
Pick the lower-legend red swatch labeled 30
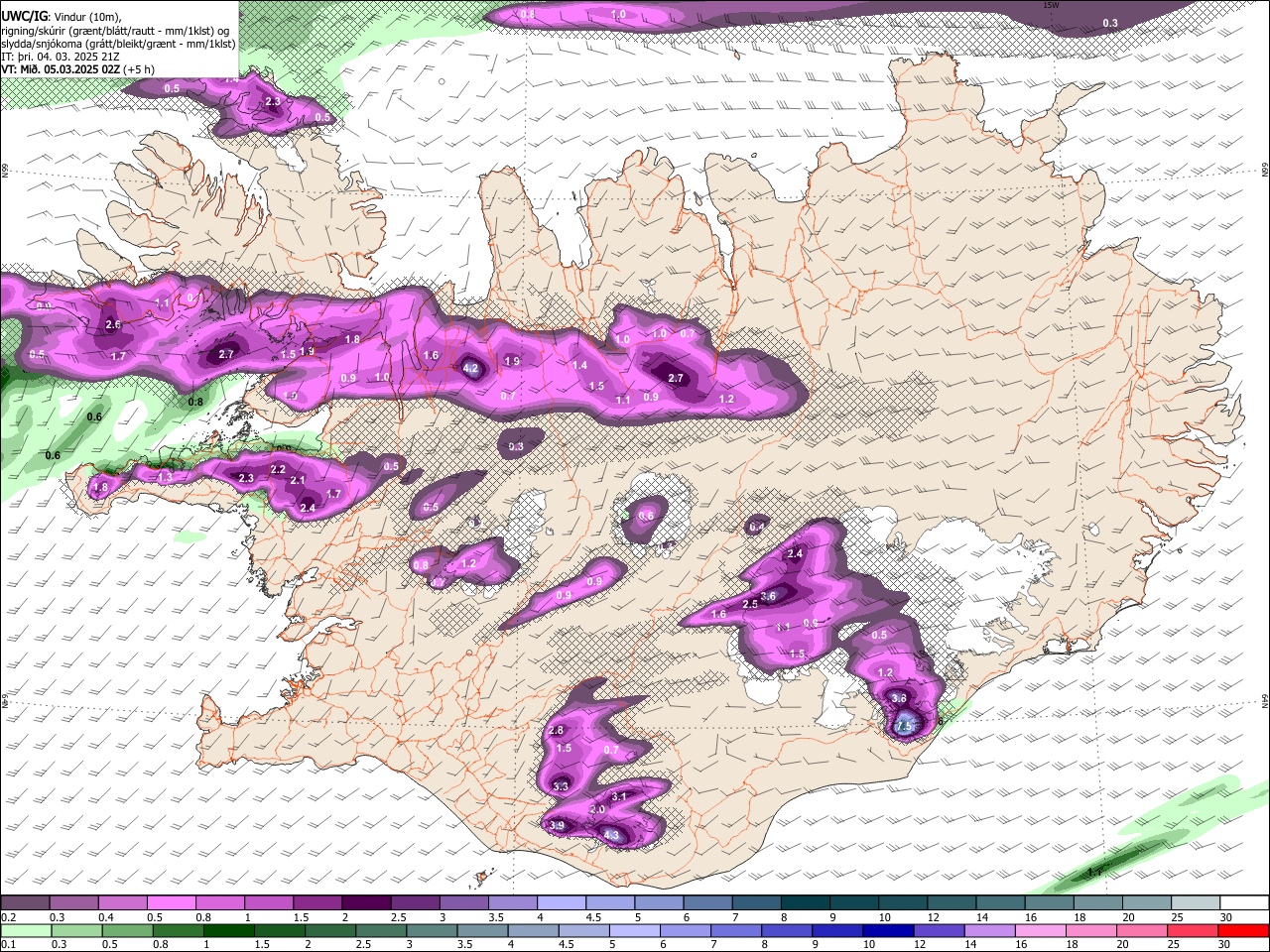coord(1243,930)
